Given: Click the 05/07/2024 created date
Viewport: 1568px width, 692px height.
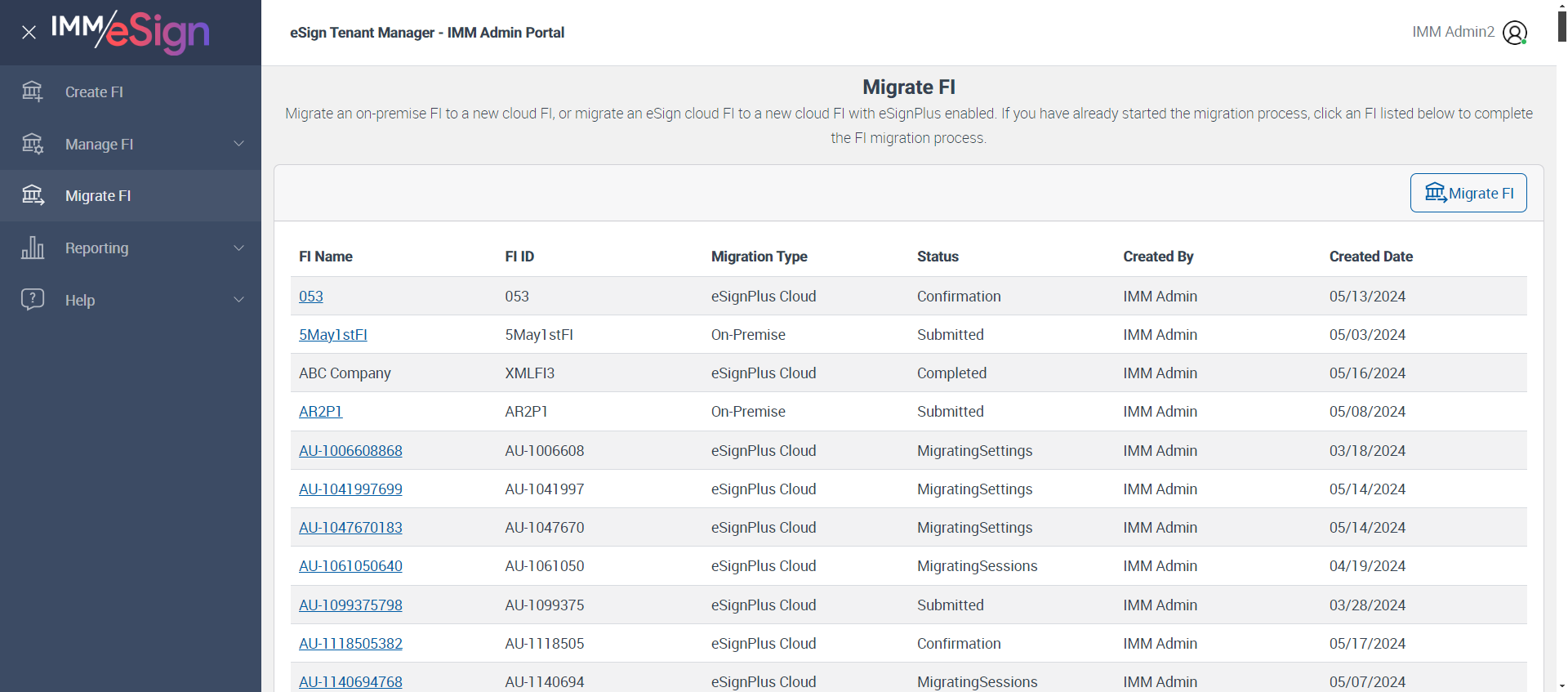Looking at the screenshot, I should [x=1367, y=682].
